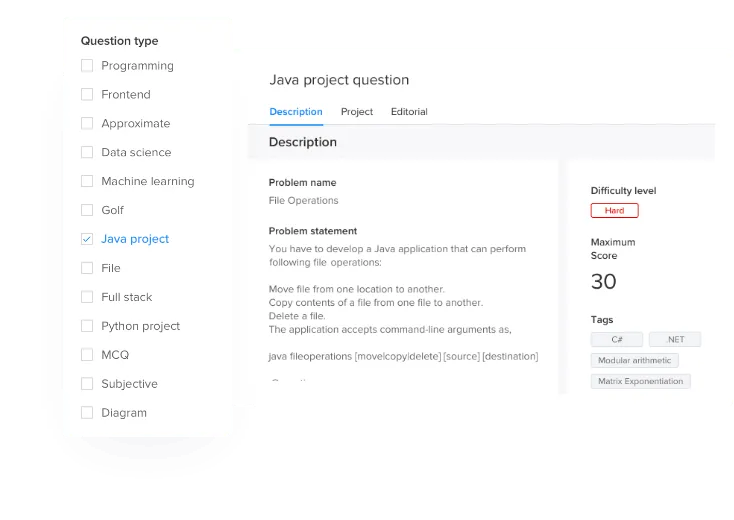This screenshot has height=520, width=734.
Task: Check the Python project checkbox
Action: coord(87,326)
